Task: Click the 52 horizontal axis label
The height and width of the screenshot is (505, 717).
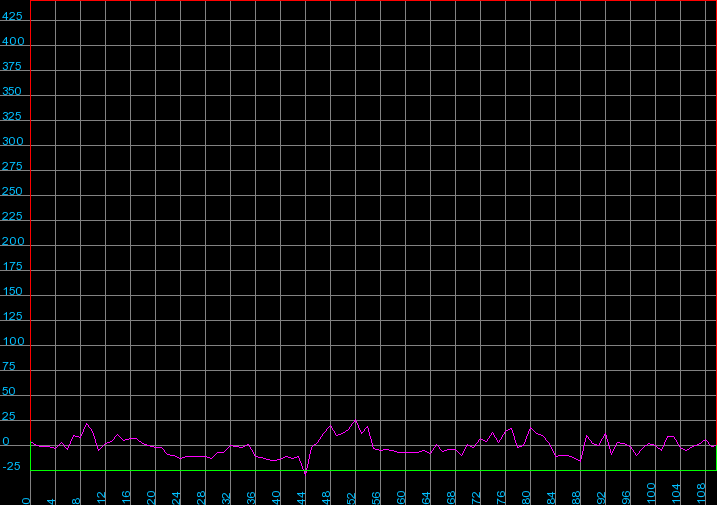Action: click(x=351, y=498)
